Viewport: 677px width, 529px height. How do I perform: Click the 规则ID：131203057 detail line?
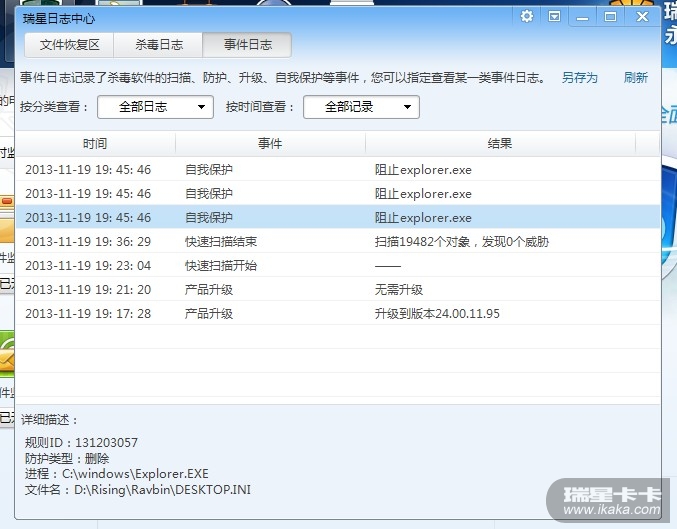click(x=81, y=443)
